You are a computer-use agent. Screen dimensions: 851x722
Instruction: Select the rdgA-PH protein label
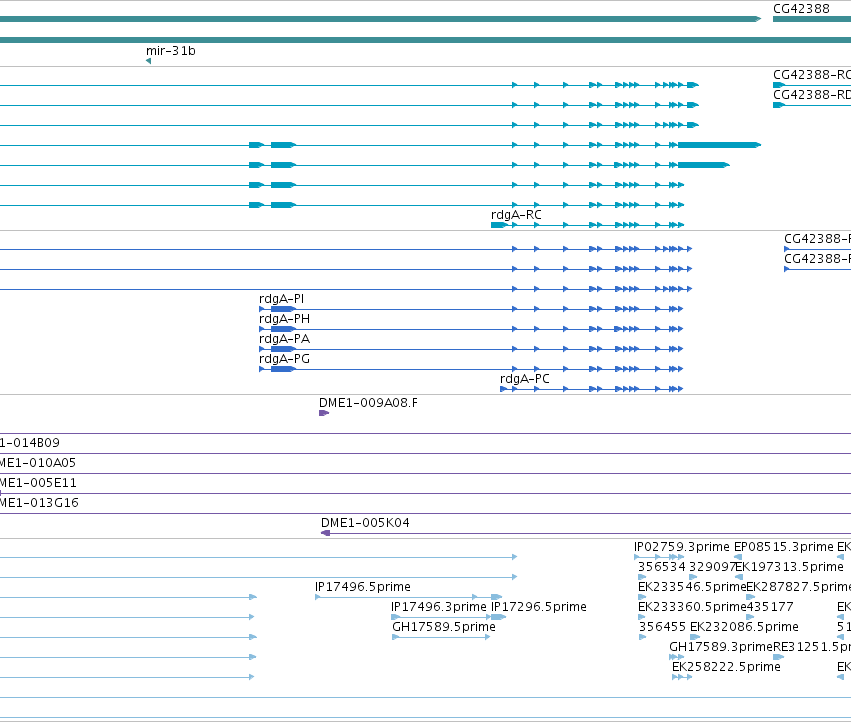click(x=284, y=319)
